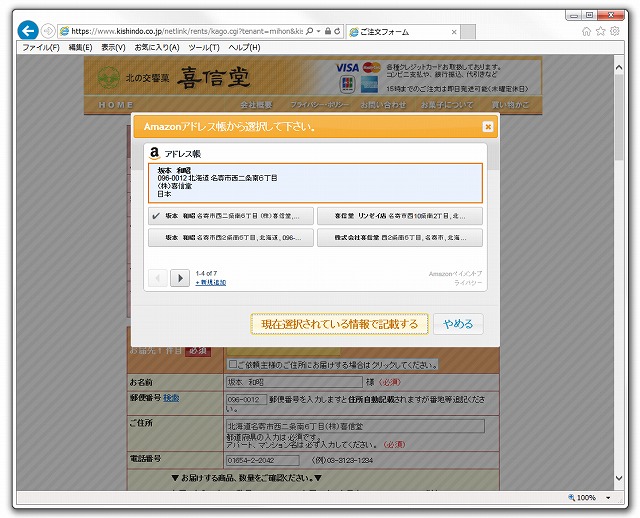Screen dimensions: 640x518
Task: Select the highlighted 坂本 和昭 096-0012 address card
Action: pos(315,182)
